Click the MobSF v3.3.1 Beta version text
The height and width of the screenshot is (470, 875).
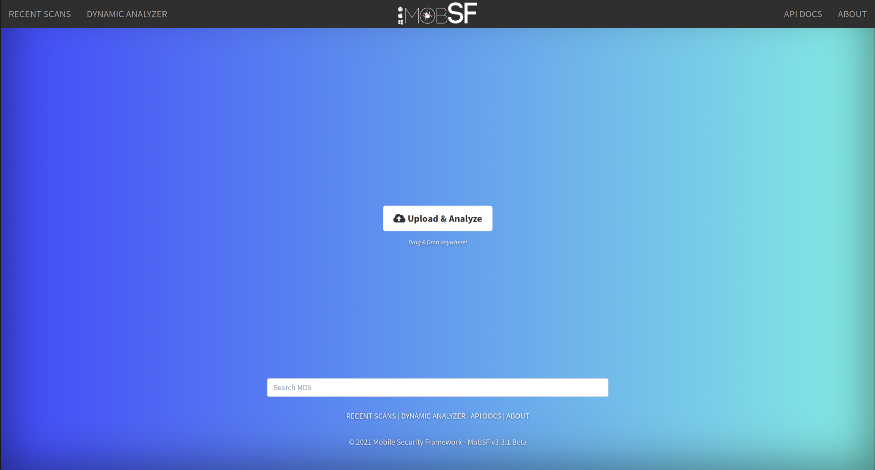pyautogui.click(x=497, y=442)
